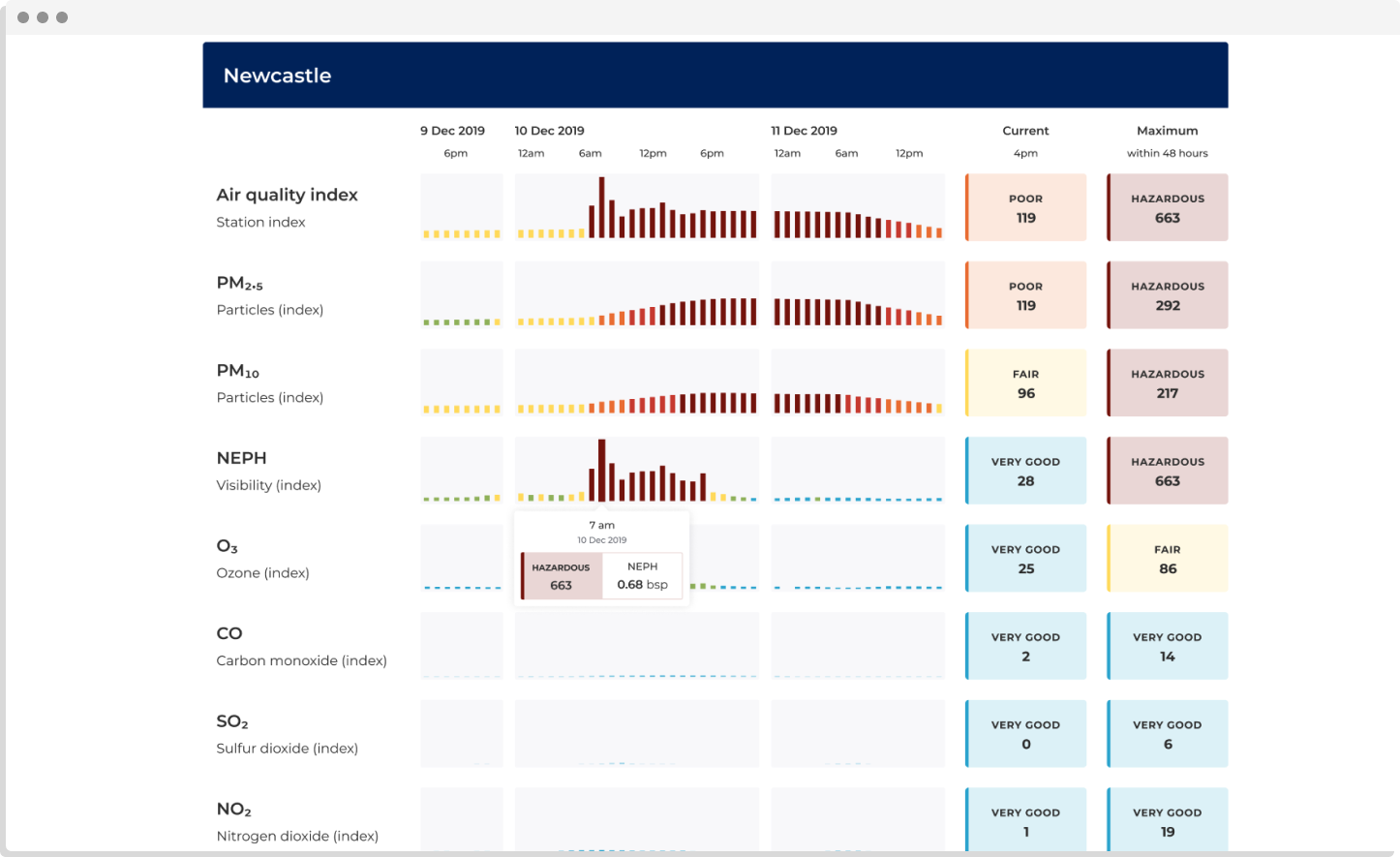Select the PM2.5 Current POOR 119 card
This screenshot has width=1400, height=857.
[x=1025, y=295]
